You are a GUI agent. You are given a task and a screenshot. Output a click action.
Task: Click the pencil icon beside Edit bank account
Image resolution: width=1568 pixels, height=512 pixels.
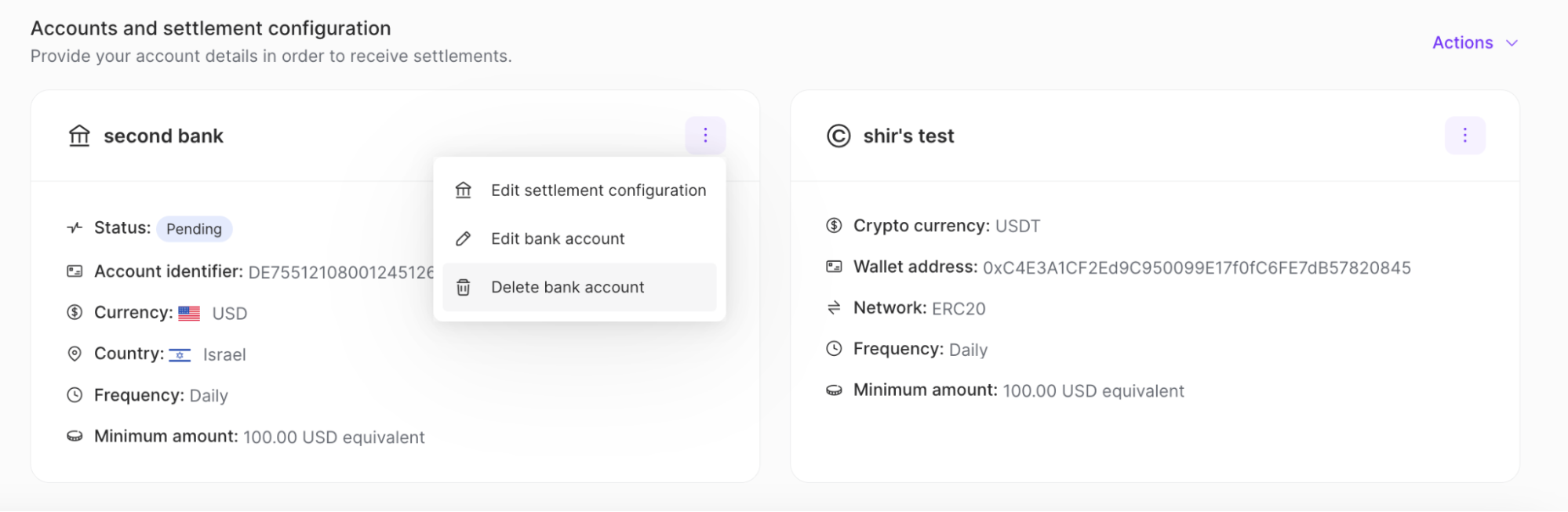pos(464,238)
